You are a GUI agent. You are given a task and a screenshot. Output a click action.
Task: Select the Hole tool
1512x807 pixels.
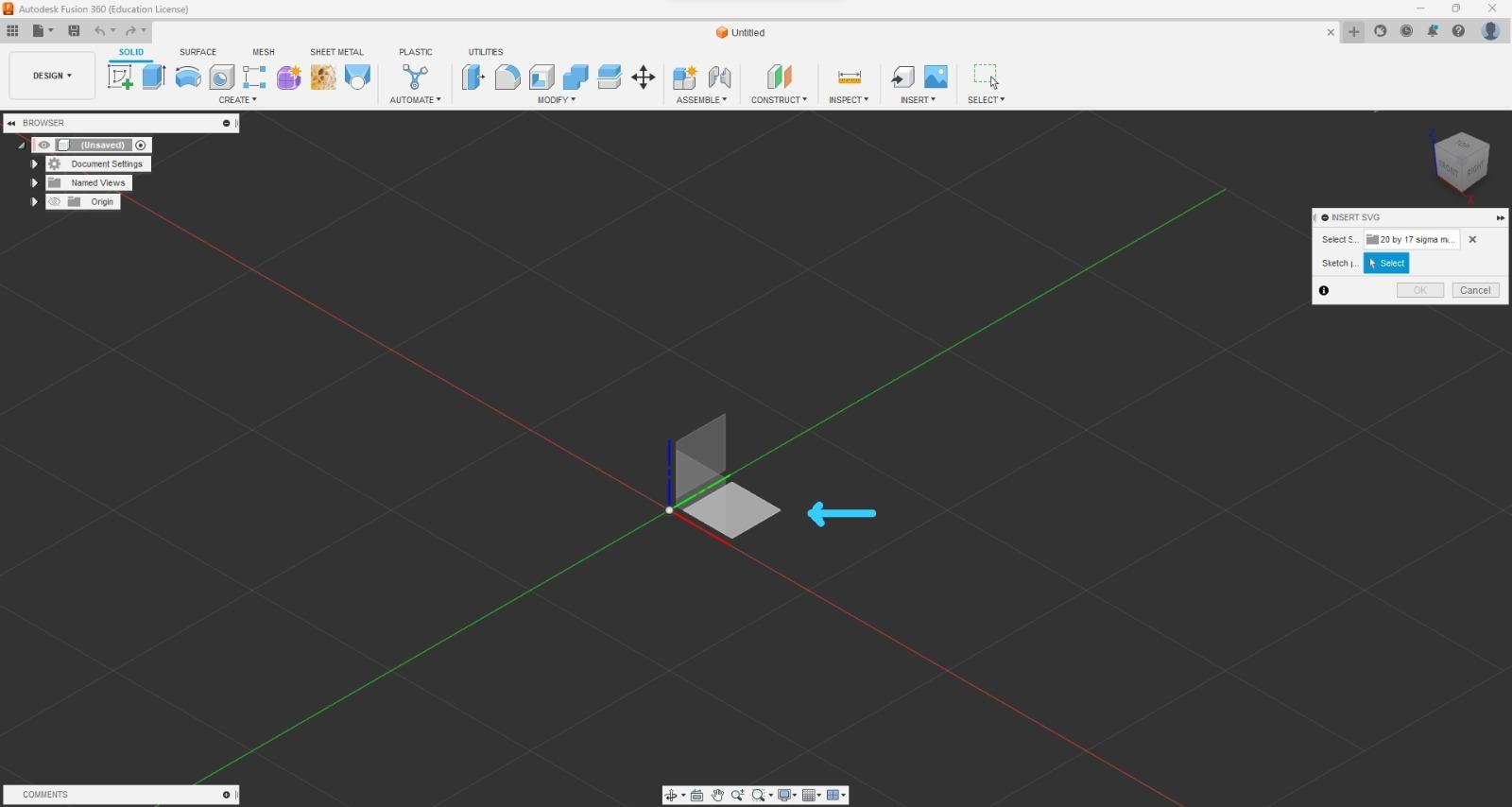point(221,77)
